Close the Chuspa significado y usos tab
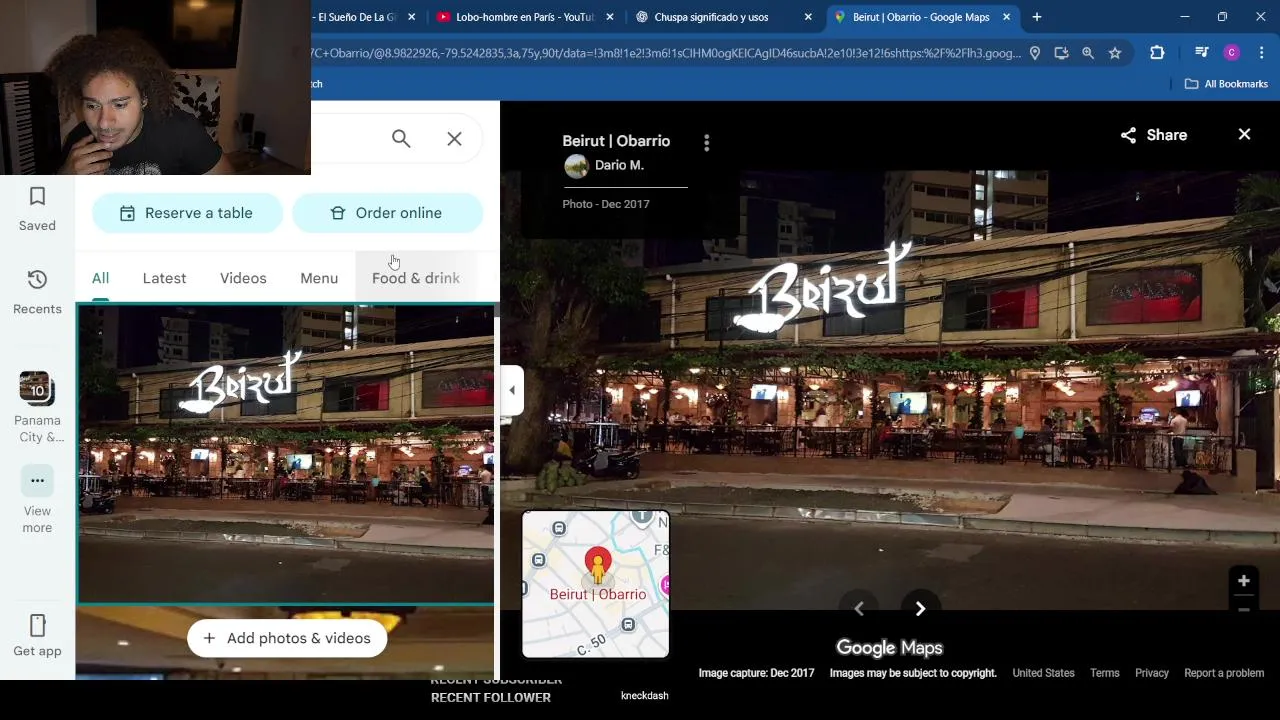Image resolution: width=1280 pixels, height=720 pixels. (808, 17)
